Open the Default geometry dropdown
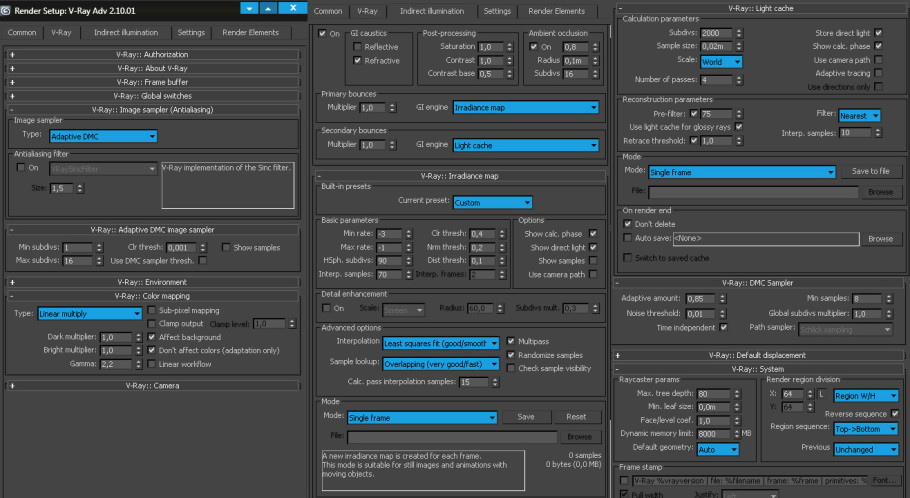 tap(718, 450)
